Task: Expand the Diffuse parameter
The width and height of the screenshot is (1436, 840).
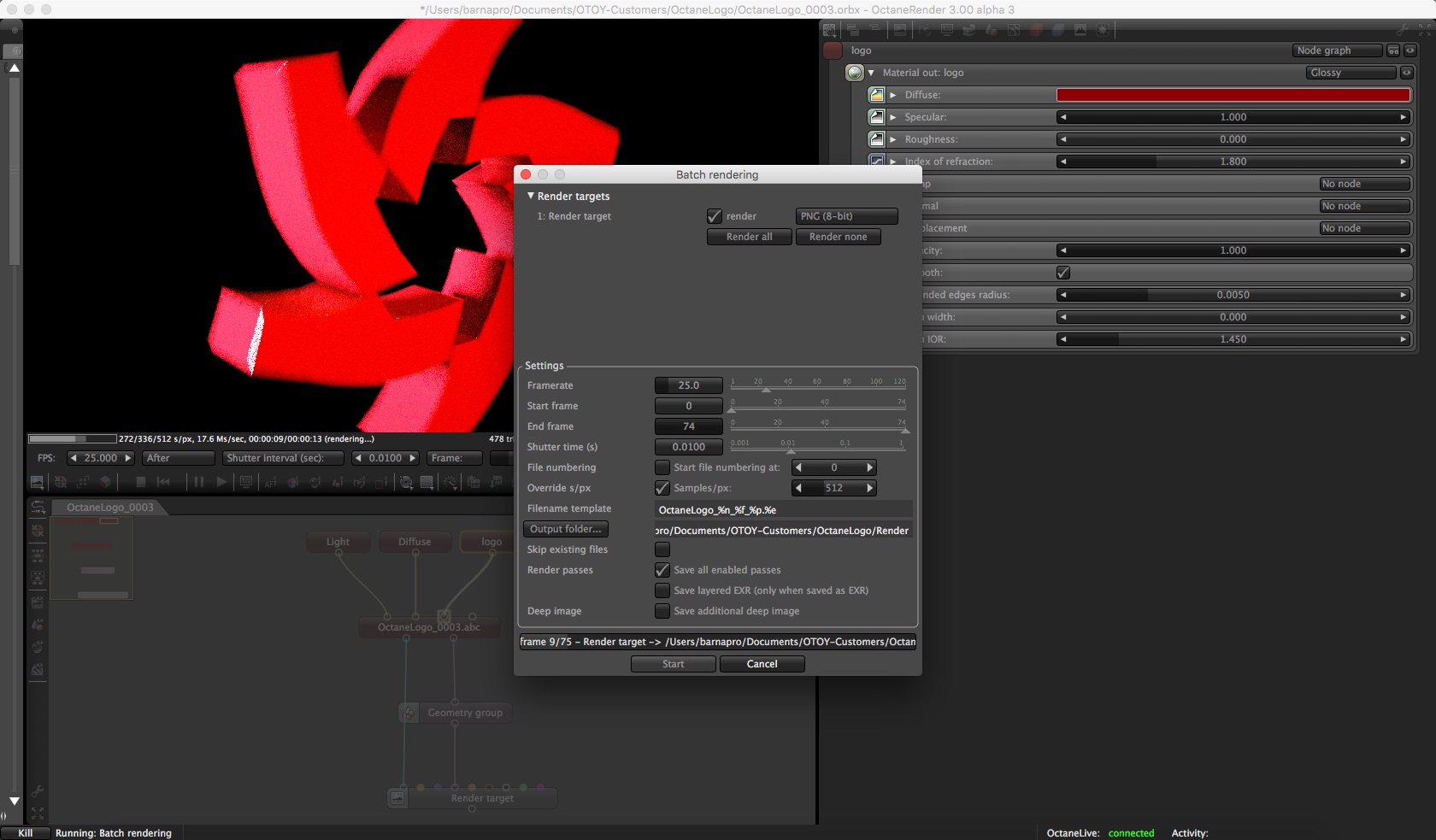Action: (x=893, y=95)
